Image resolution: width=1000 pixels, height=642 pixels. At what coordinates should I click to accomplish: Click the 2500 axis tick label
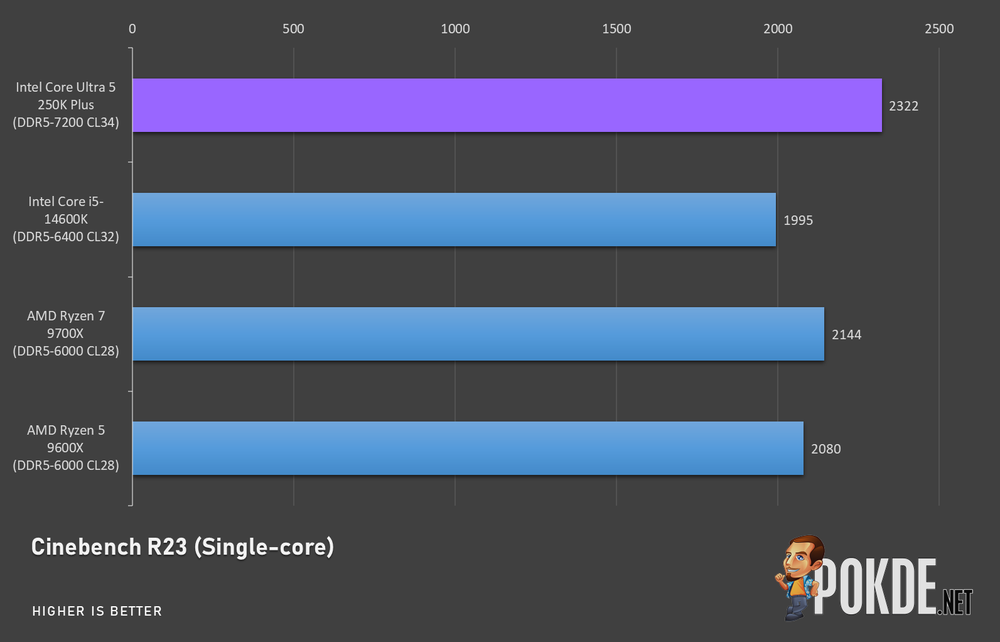tap(939, 29)
